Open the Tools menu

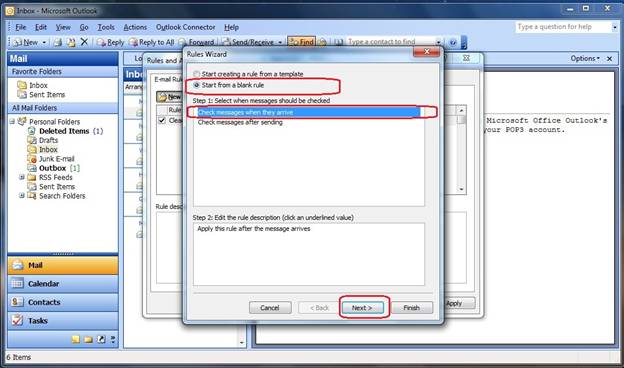click(x=106, y=27)
